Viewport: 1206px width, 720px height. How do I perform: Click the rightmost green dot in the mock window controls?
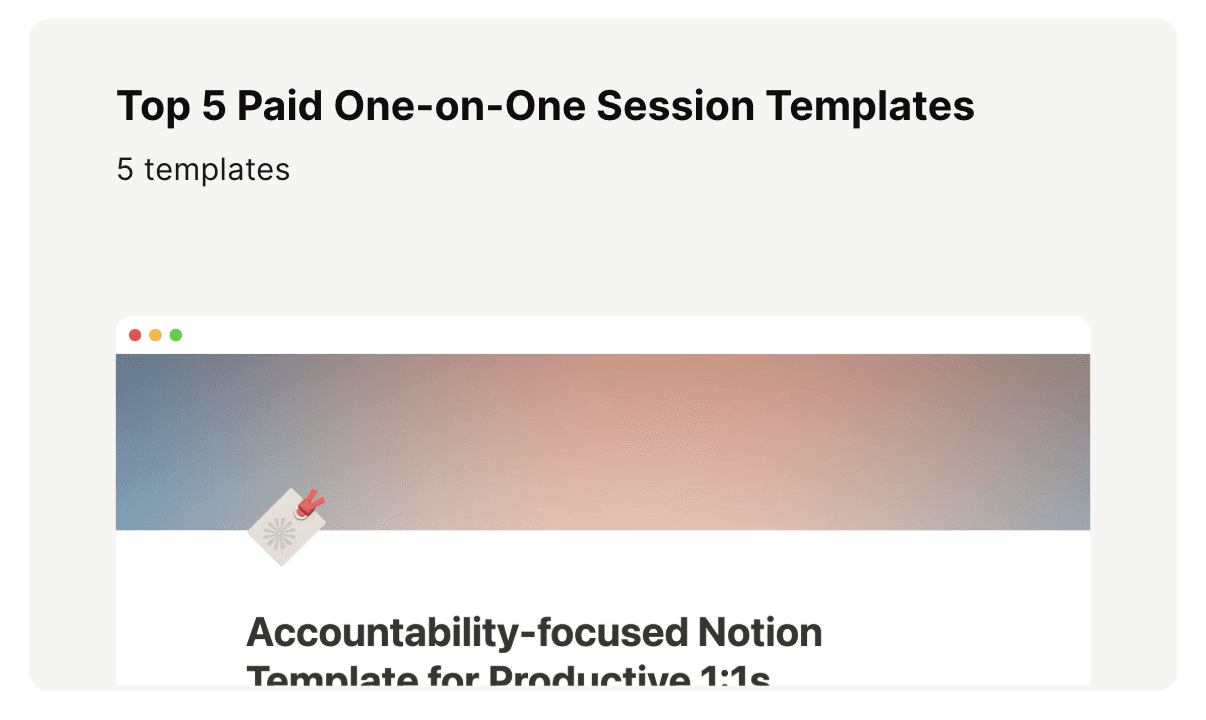[x=175, y=335]
